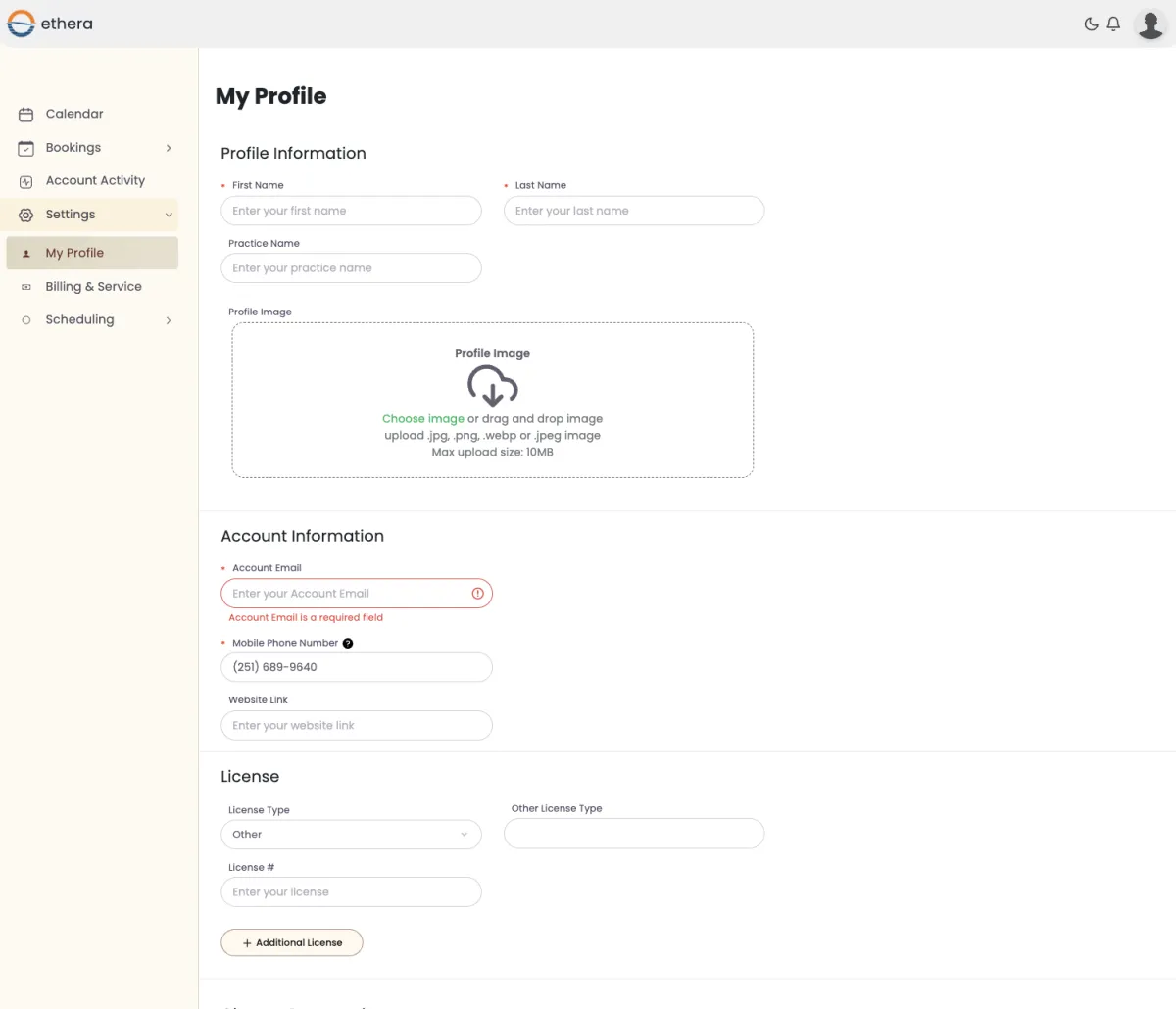
Task: Focus the Website Link field
Action: pos(357,726)
